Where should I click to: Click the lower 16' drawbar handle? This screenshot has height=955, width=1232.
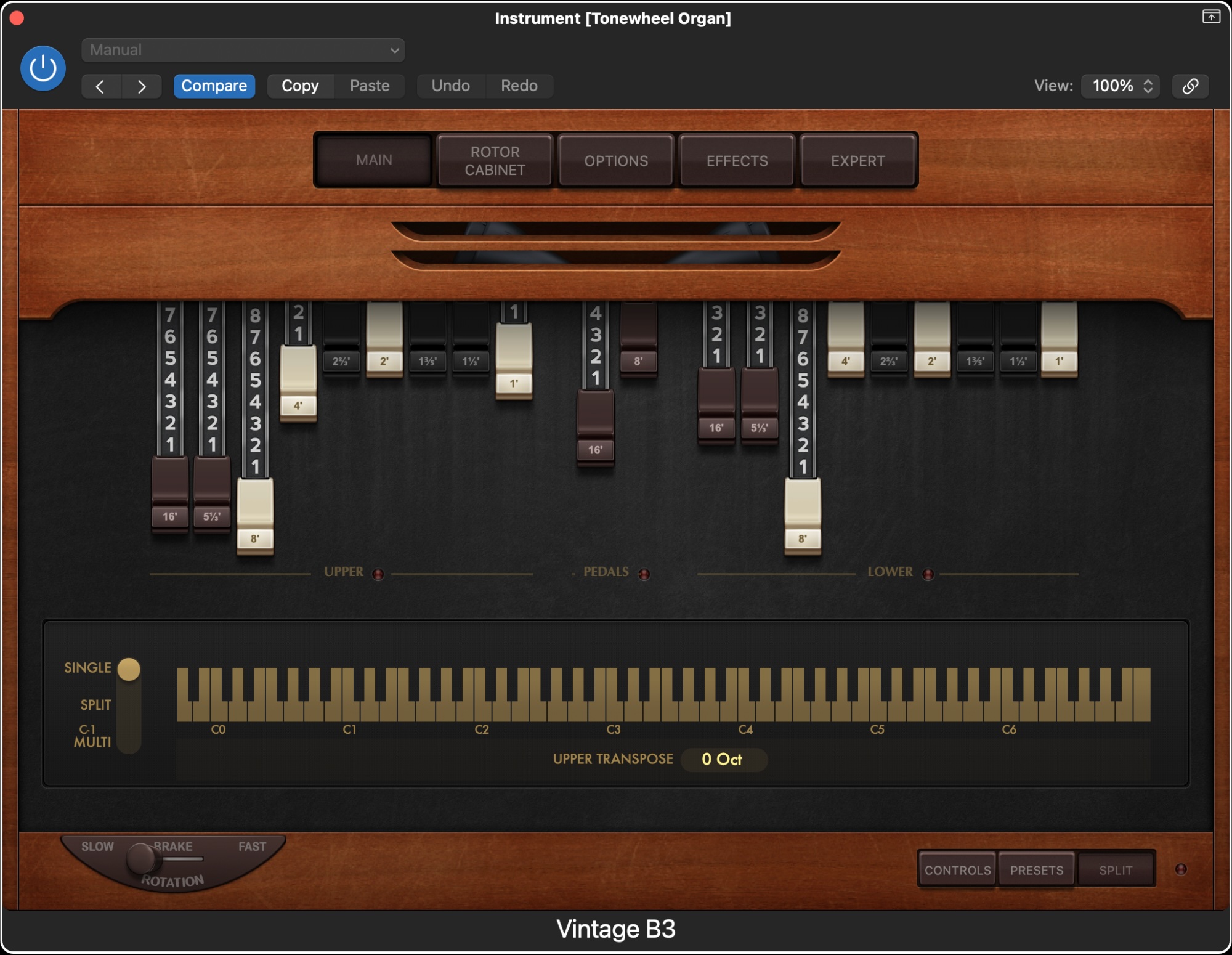716,405
